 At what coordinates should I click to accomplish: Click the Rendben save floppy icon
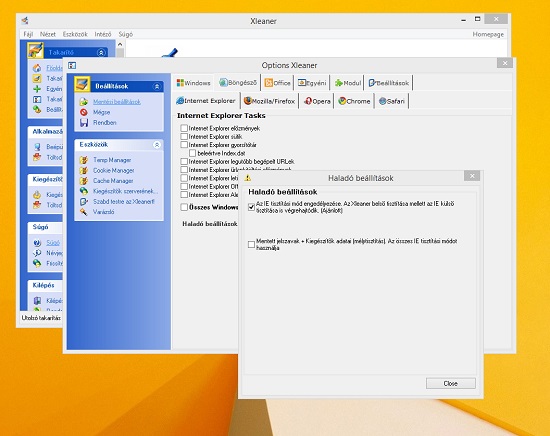(84, 123)
